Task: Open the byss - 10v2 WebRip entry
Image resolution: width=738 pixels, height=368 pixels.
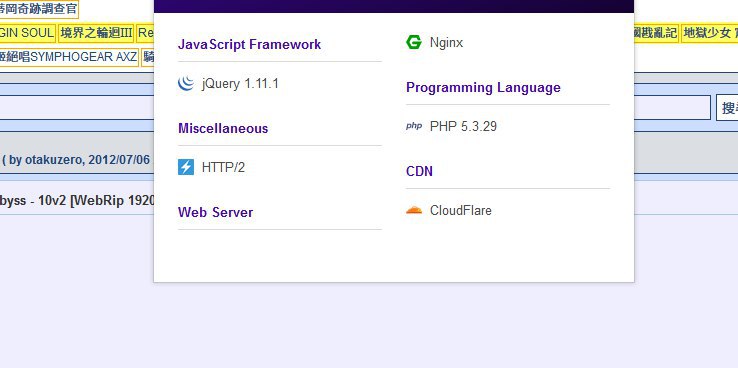Action: click(x=77, y=200)
